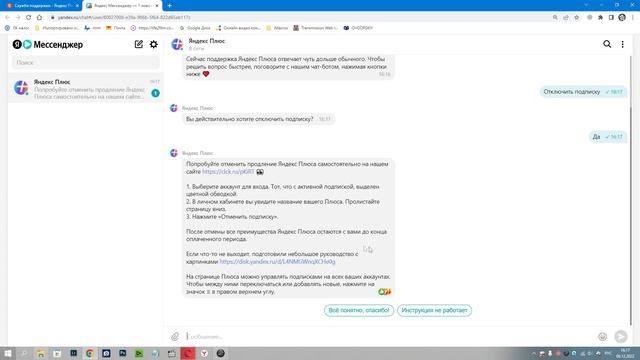Image resolution: width=640 pixels, height=360 pixels.
Task: Click the unread badge on Яндекс Плюс chat
Action: pos(155,93)
